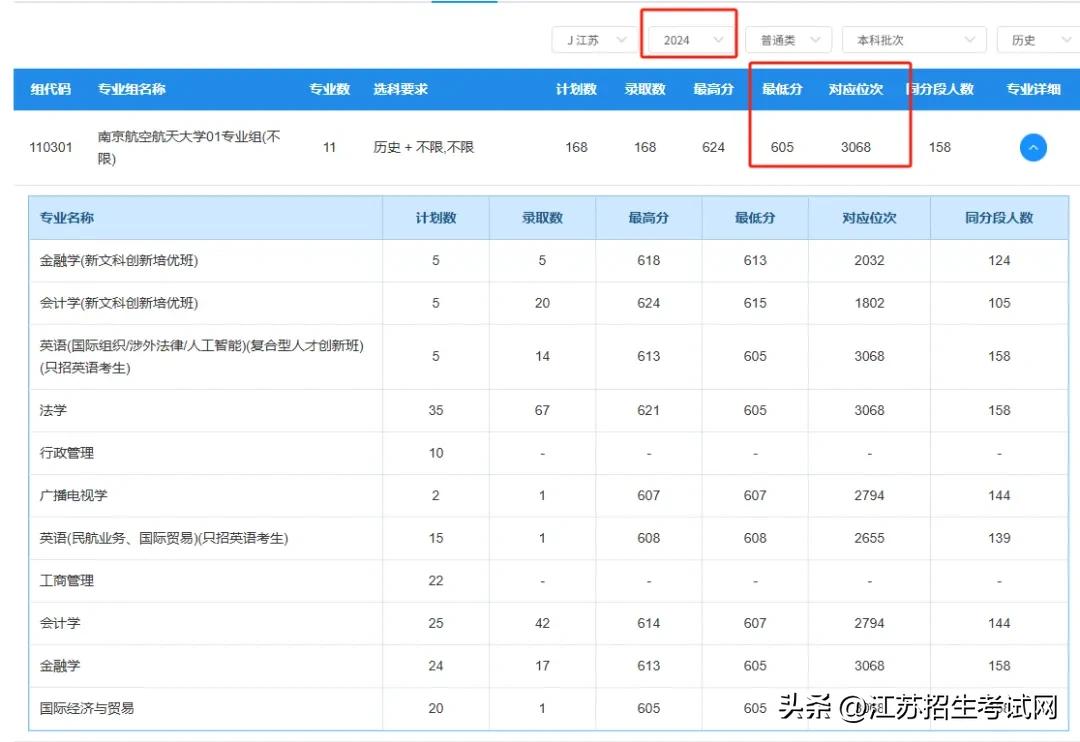This screenshot has width=1080, height=742.
Task: Open the 普通类 category dropdown
Action: pos(789,40)
